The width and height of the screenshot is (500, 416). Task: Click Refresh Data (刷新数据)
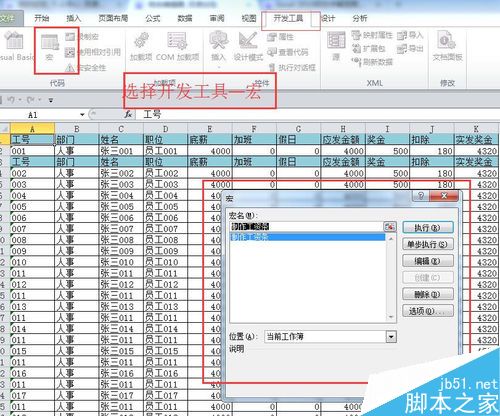pos(372,62)
